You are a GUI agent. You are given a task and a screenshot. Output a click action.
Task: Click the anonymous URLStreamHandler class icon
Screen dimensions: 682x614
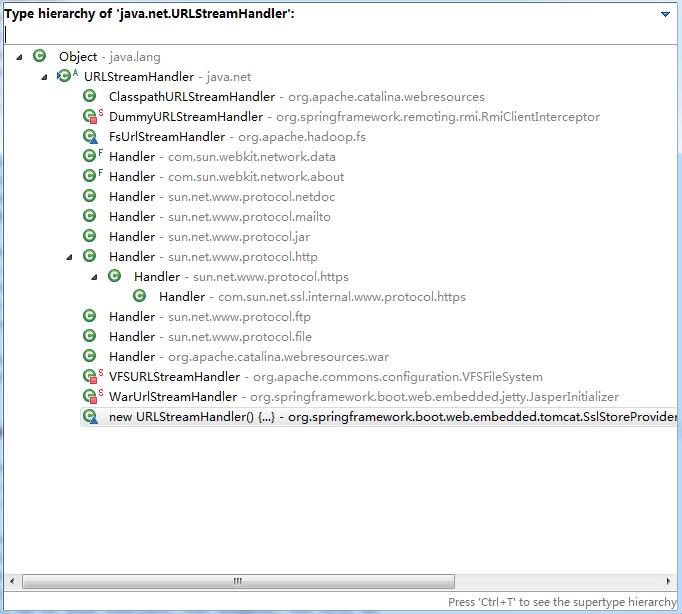90,417
